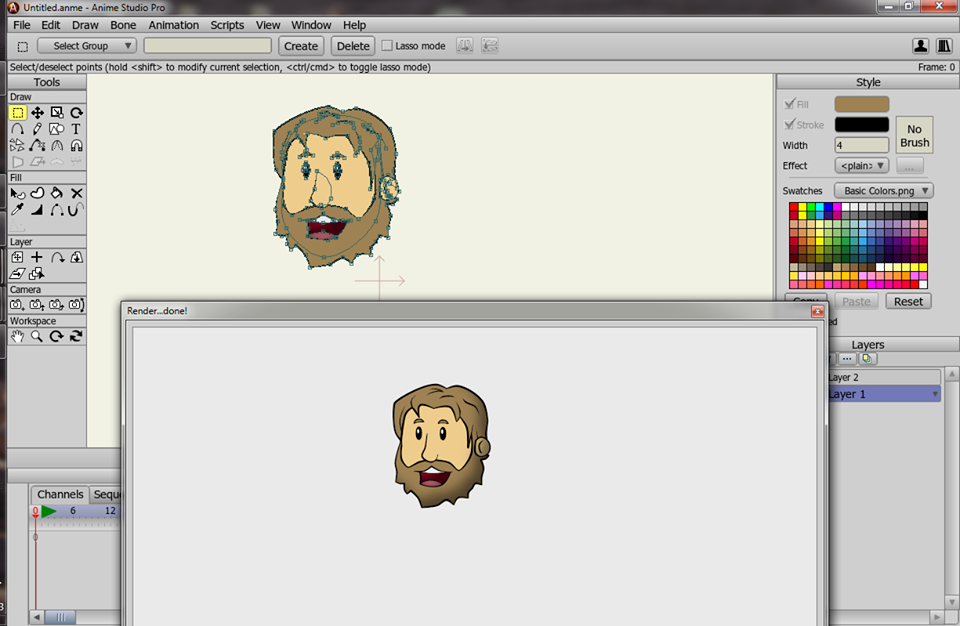Choose the Zoom Workspace magnifier tool
This screenshot has width=960, height=626.
click(37, 337)
